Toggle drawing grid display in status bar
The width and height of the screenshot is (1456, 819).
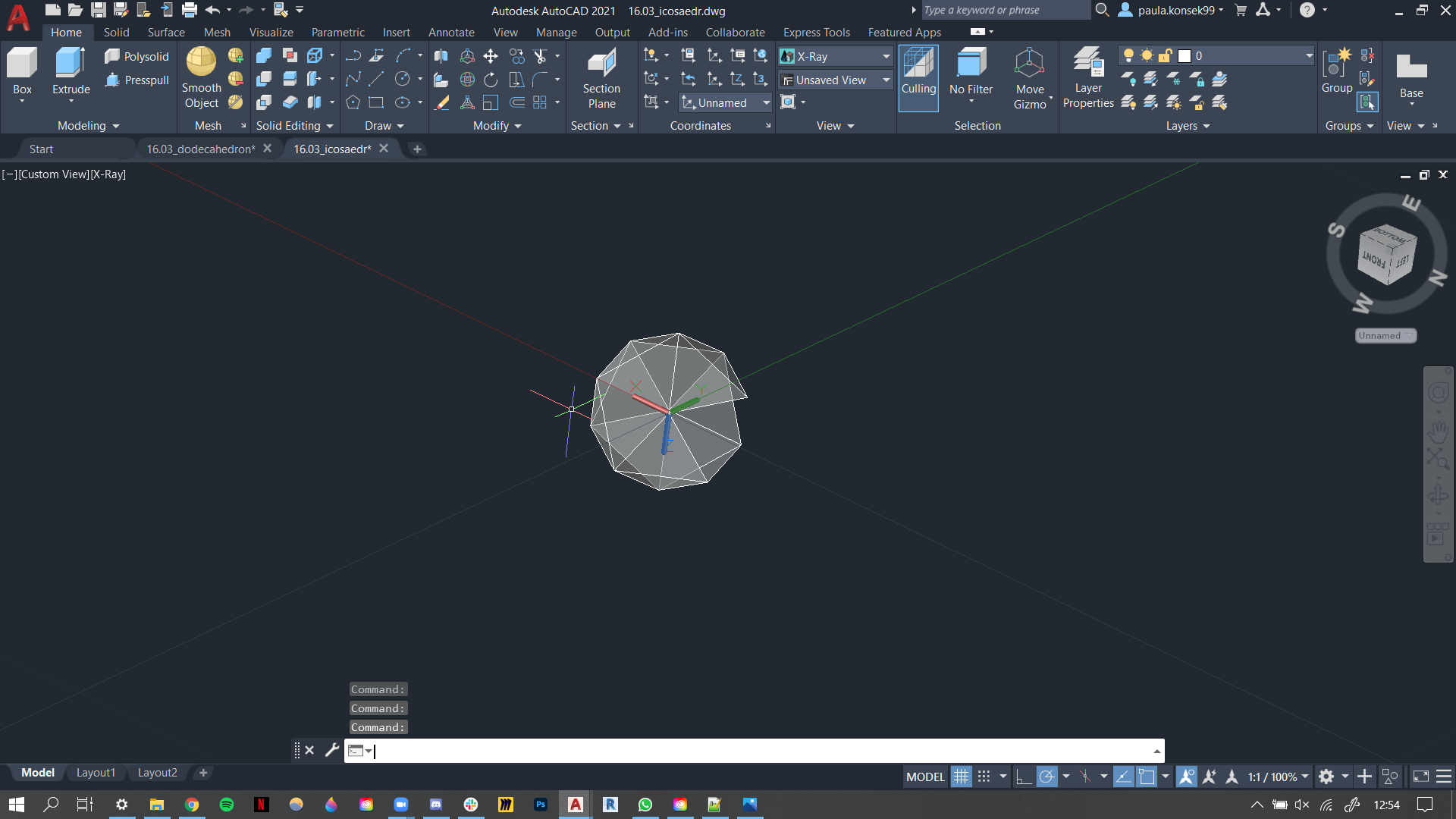pos(961,777)
